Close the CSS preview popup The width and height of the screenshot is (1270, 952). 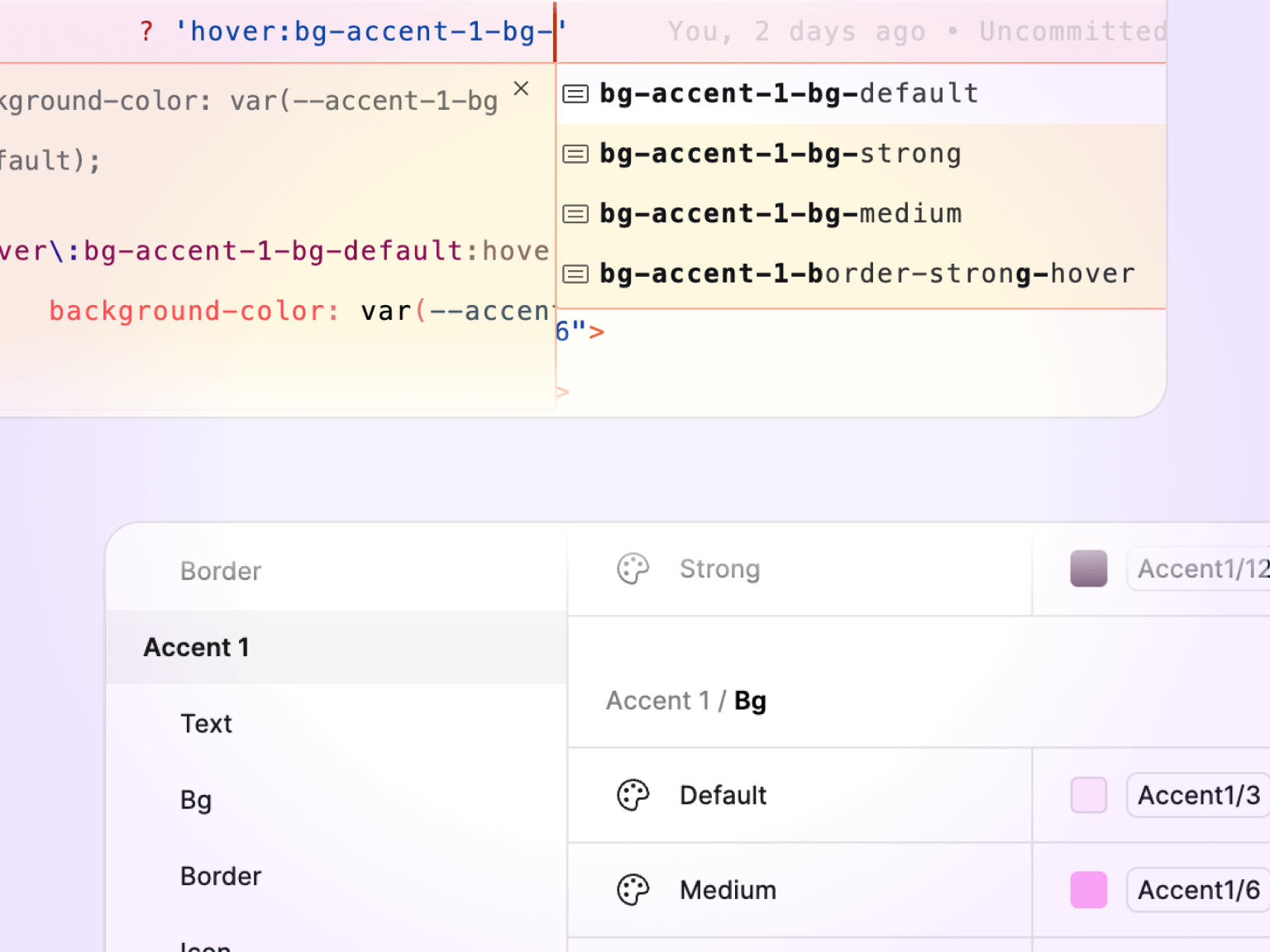pyautogui.click(x=521, y=88)
